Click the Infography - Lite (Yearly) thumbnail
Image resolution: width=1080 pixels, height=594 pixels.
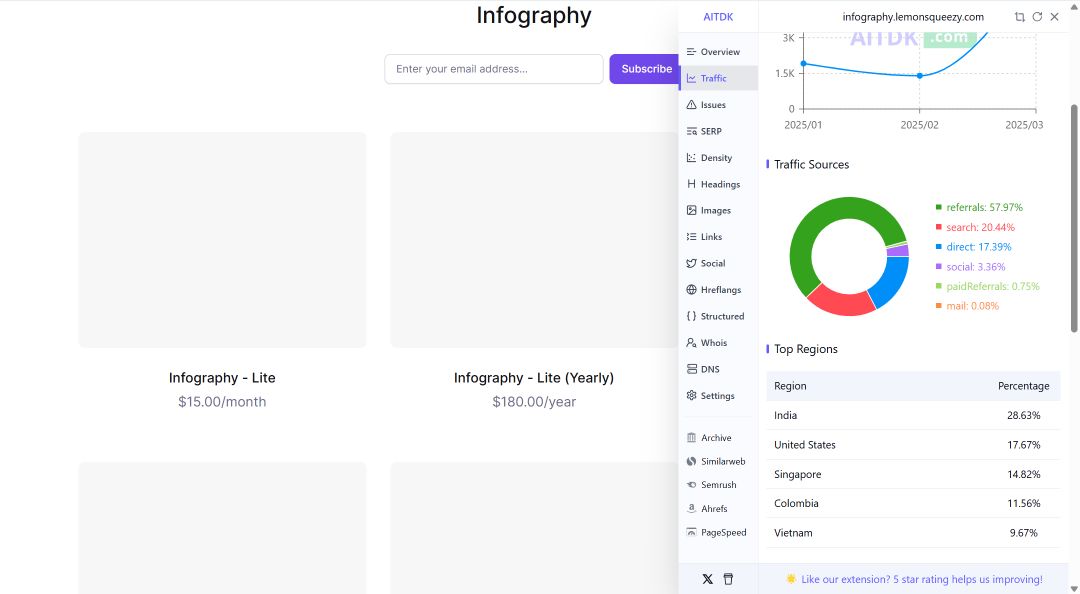pyautogui.click(x=534, y=240)
